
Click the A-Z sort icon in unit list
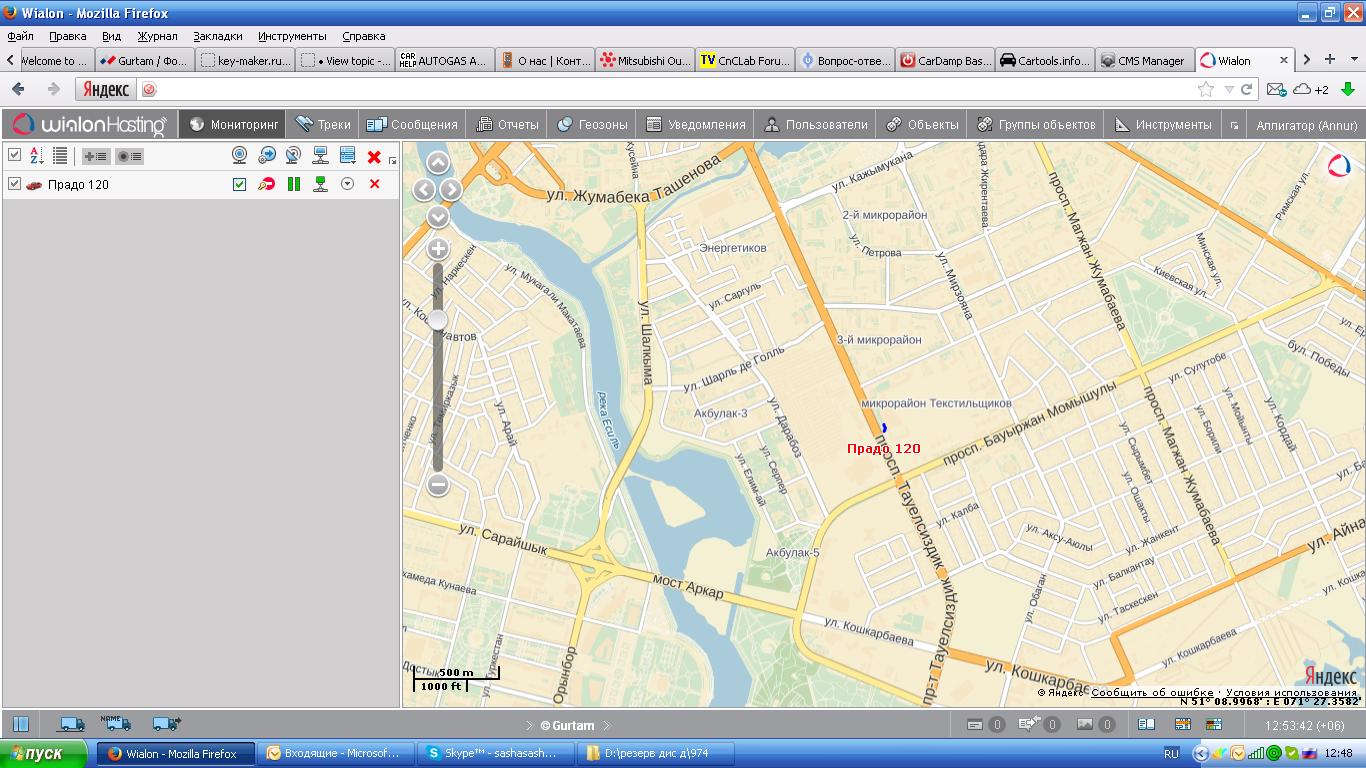[x=36, y=155]
